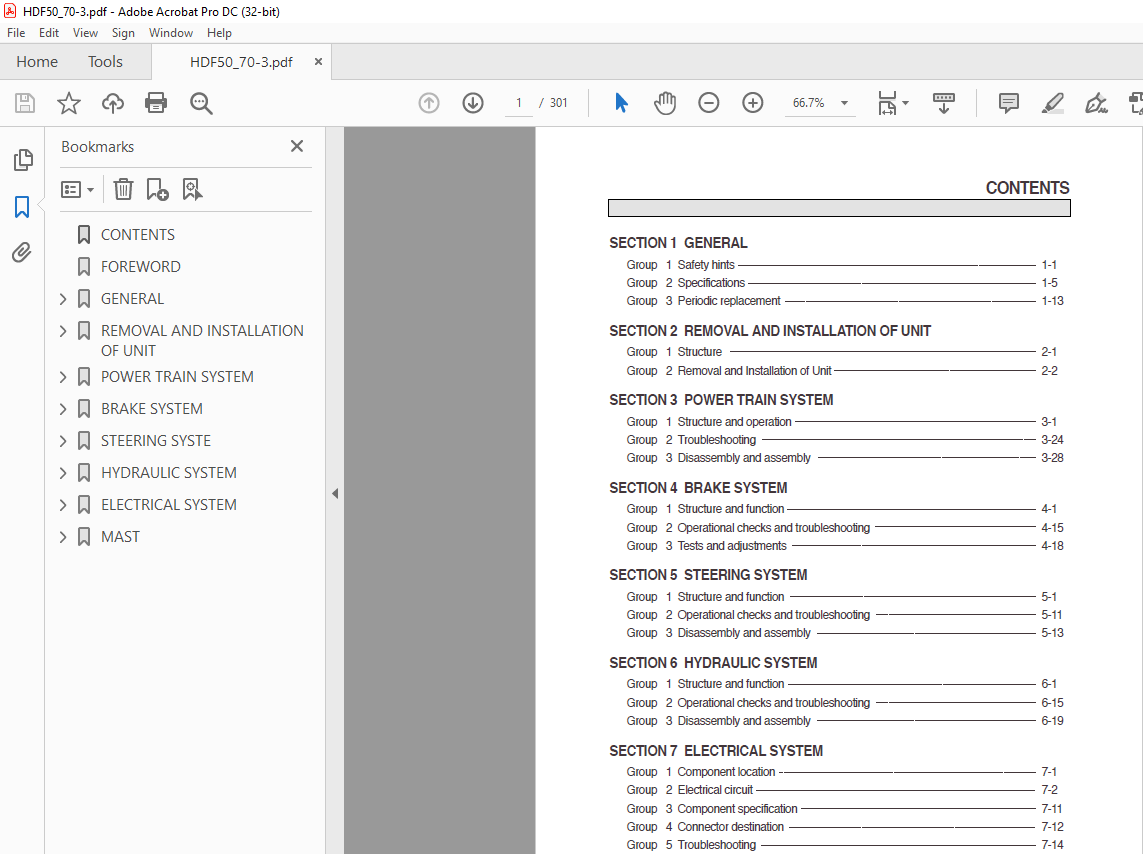The width and height of the screenshot is (1143, 854).
Task: Select the MAST bookmark label
Action: coord(120,537)
